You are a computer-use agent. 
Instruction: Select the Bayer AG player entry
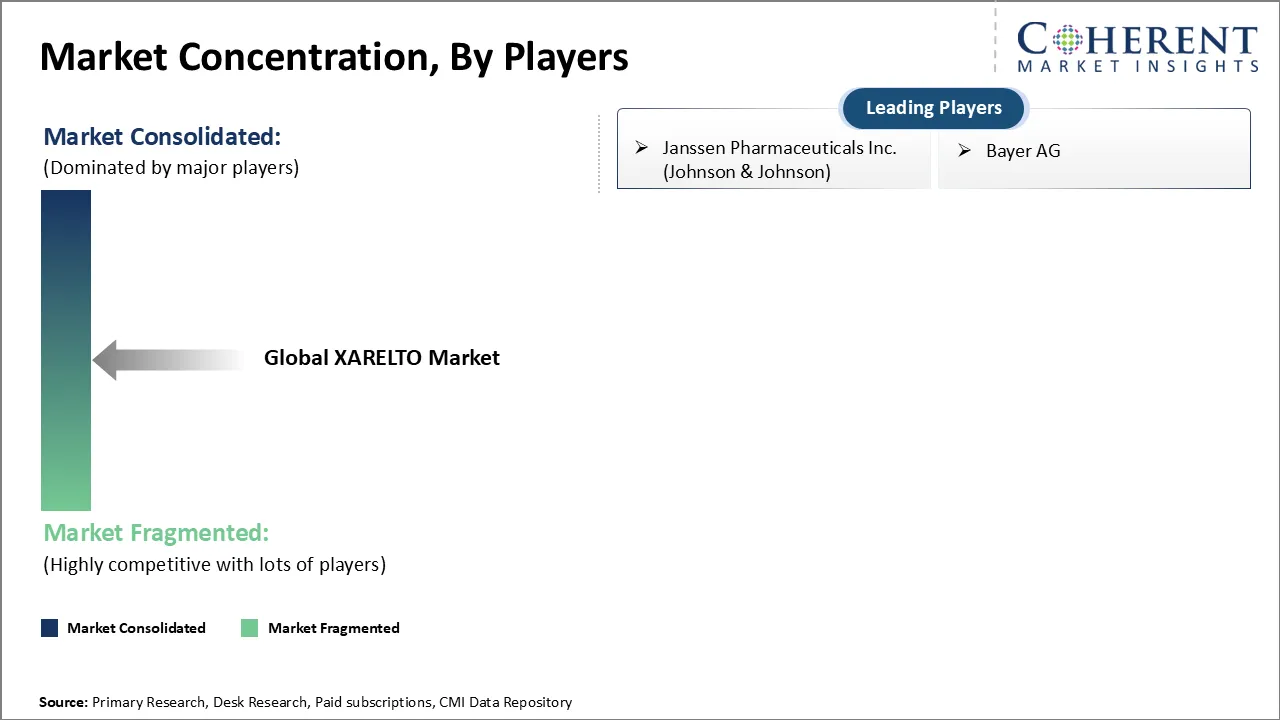(1023, 151)
